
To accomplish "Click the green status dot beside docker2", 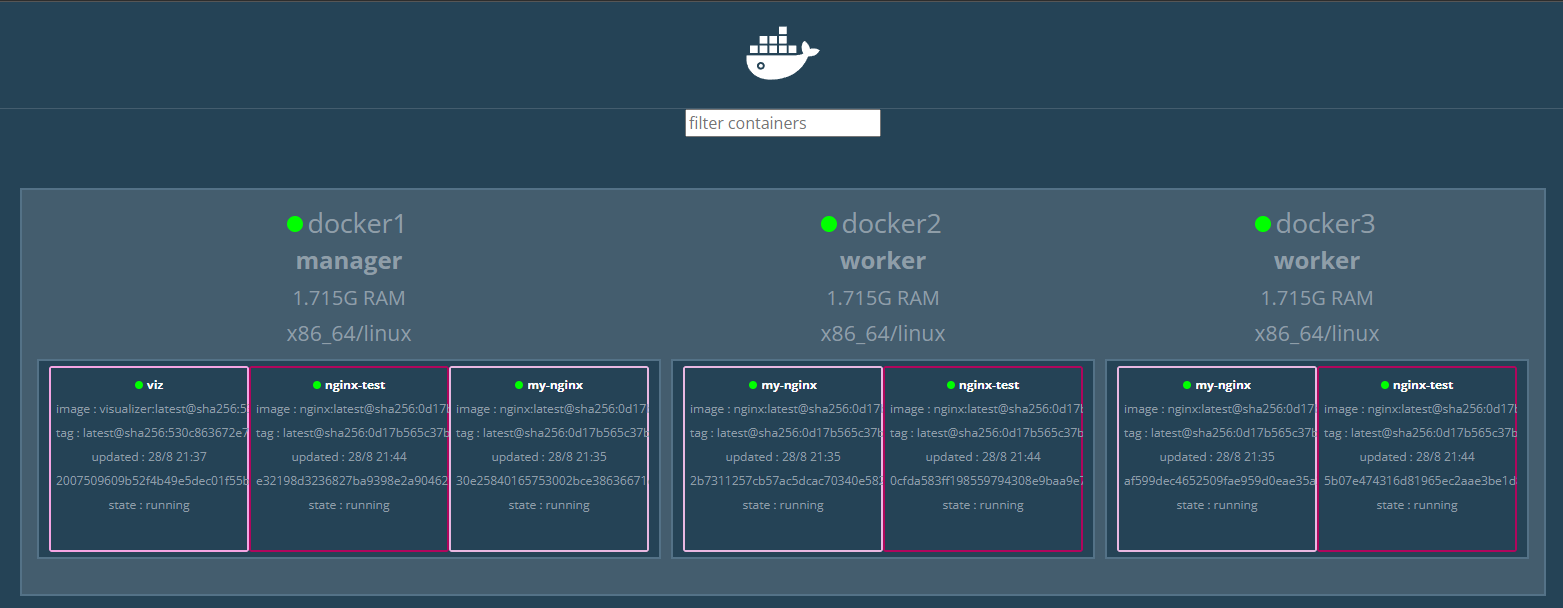I will (x=829, y=224).
